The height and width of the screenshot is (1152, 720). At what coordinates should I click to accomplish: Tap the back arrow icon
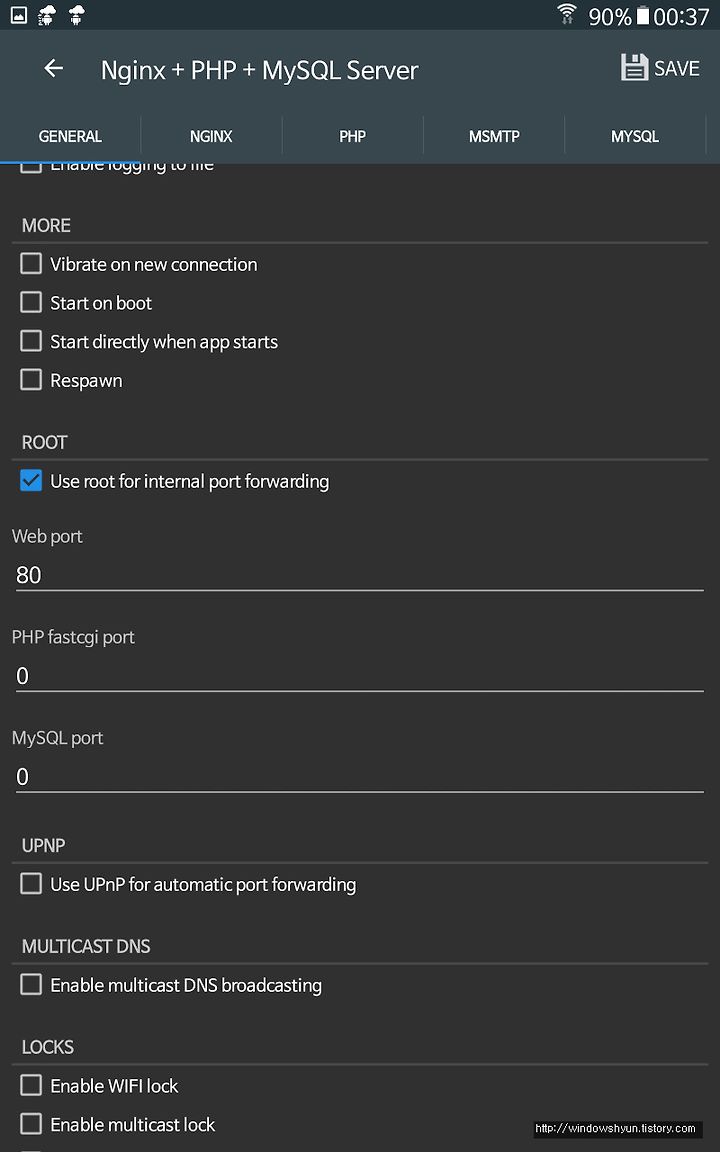(54, 68)
